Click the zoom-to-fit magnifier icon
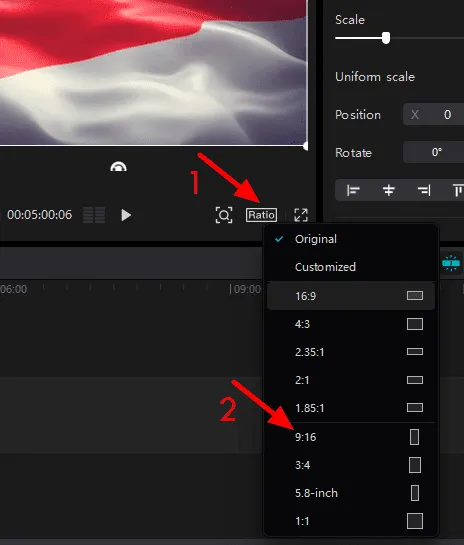 (224, 215)
